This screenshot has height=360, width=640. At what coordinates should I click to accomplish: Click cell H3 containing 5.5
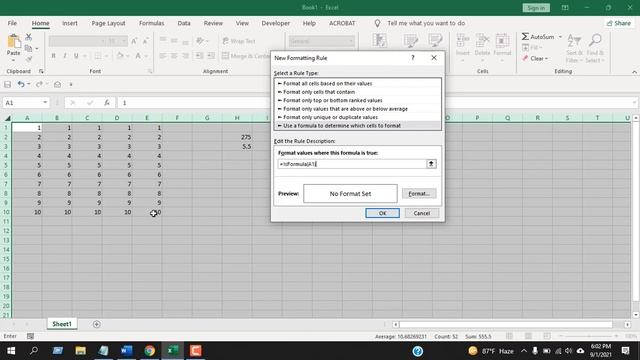(x=237, y=147)
